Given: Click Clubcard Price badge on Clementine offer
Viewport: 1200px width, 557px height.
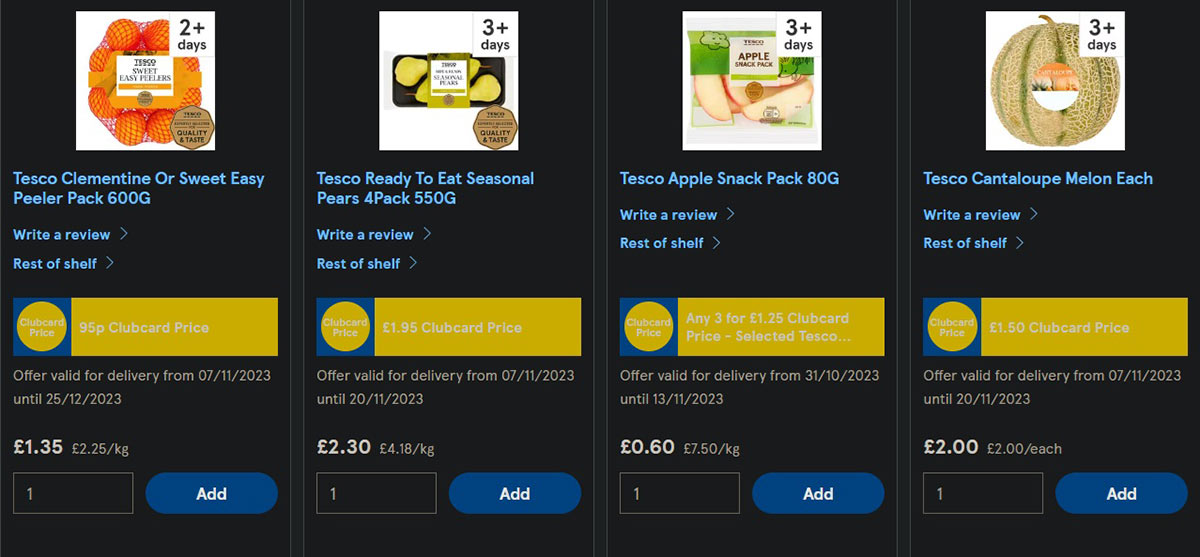Looking at the screenshot, I should pos(42,327).
